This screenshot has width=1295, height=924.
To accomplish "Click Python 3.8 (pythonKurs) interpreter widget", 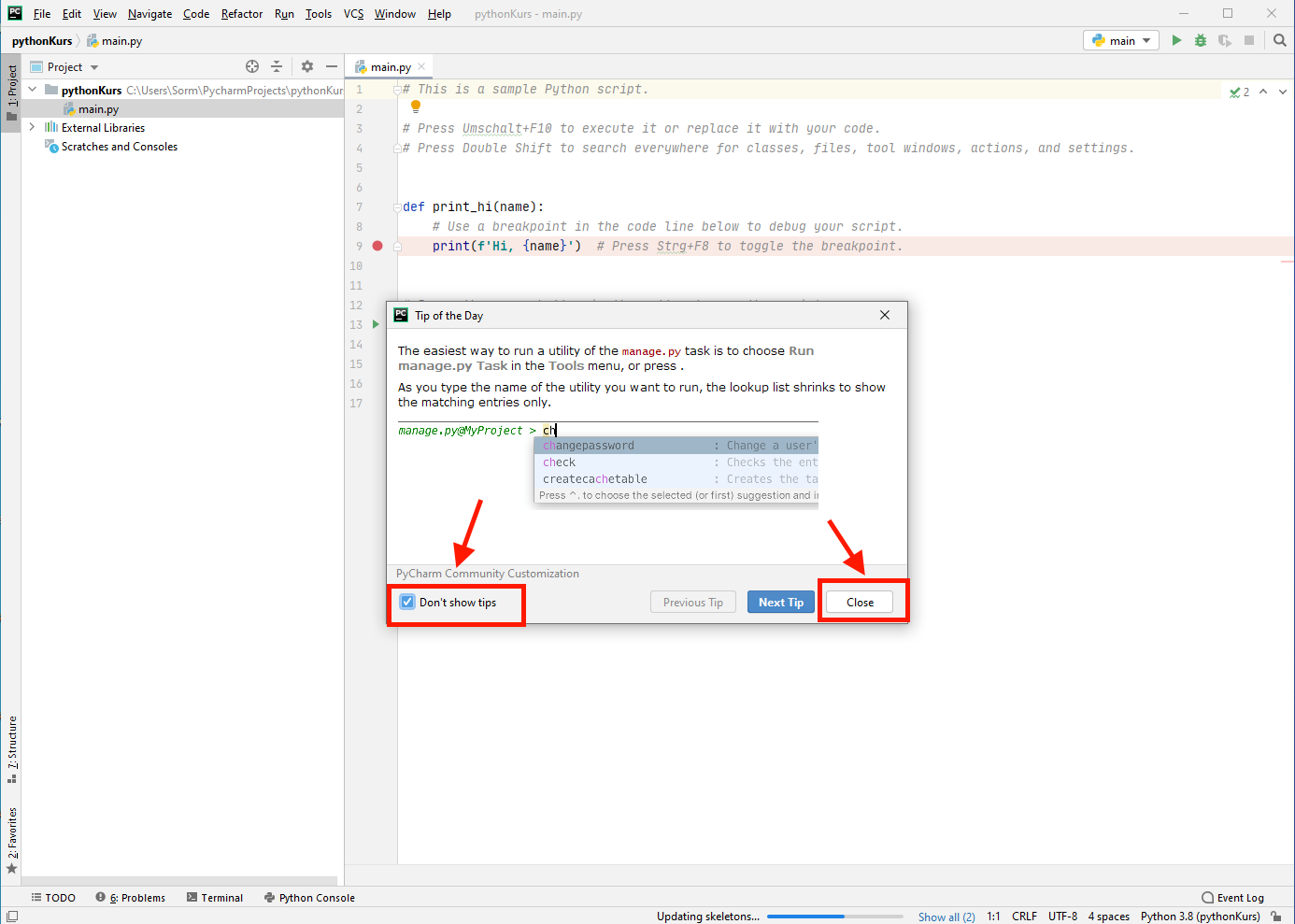I will tap(1200, 917).
